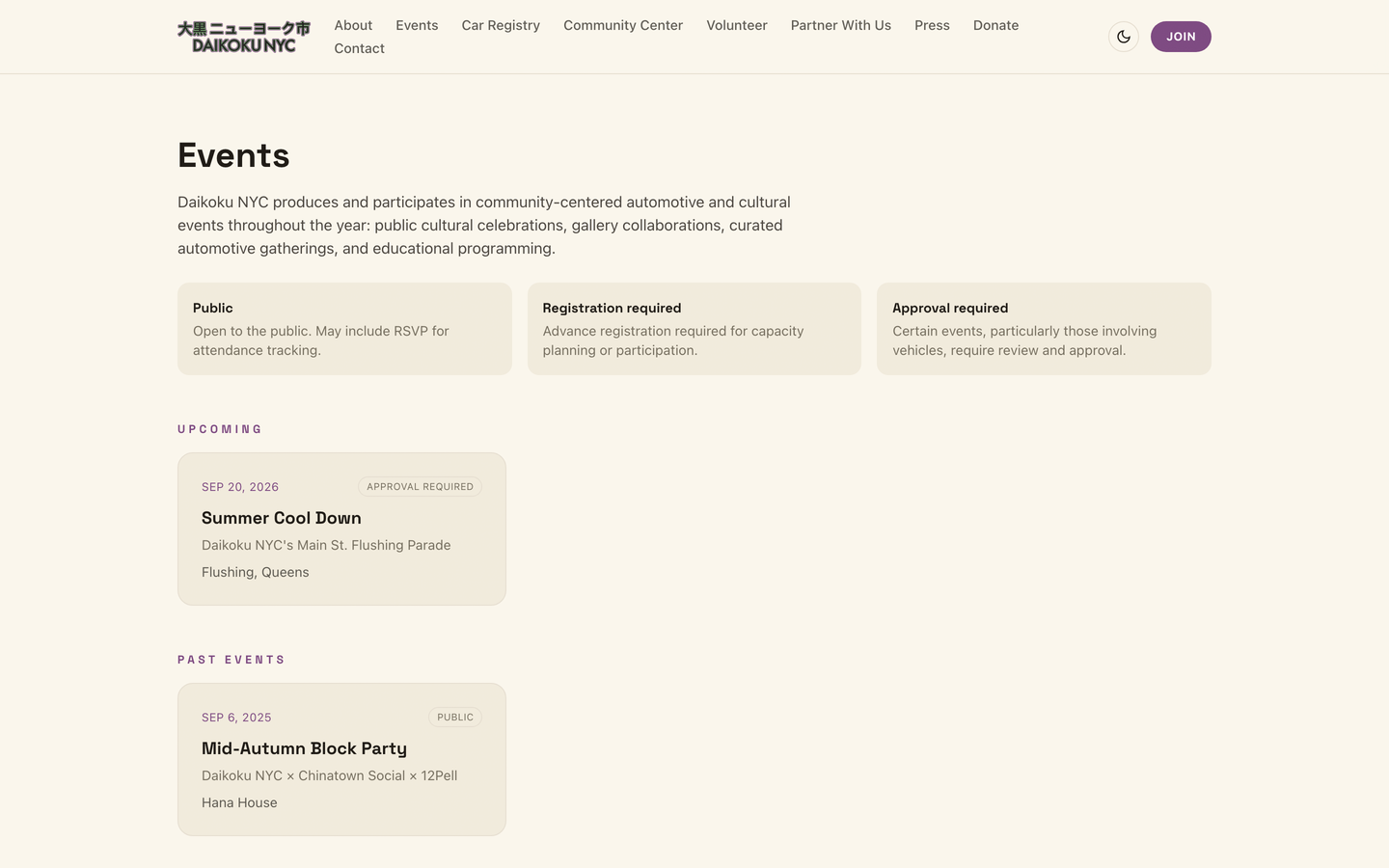Viewport: 1389px width, 868px height.
Task: Navigate to Community Center
Action: pos(623,25)
